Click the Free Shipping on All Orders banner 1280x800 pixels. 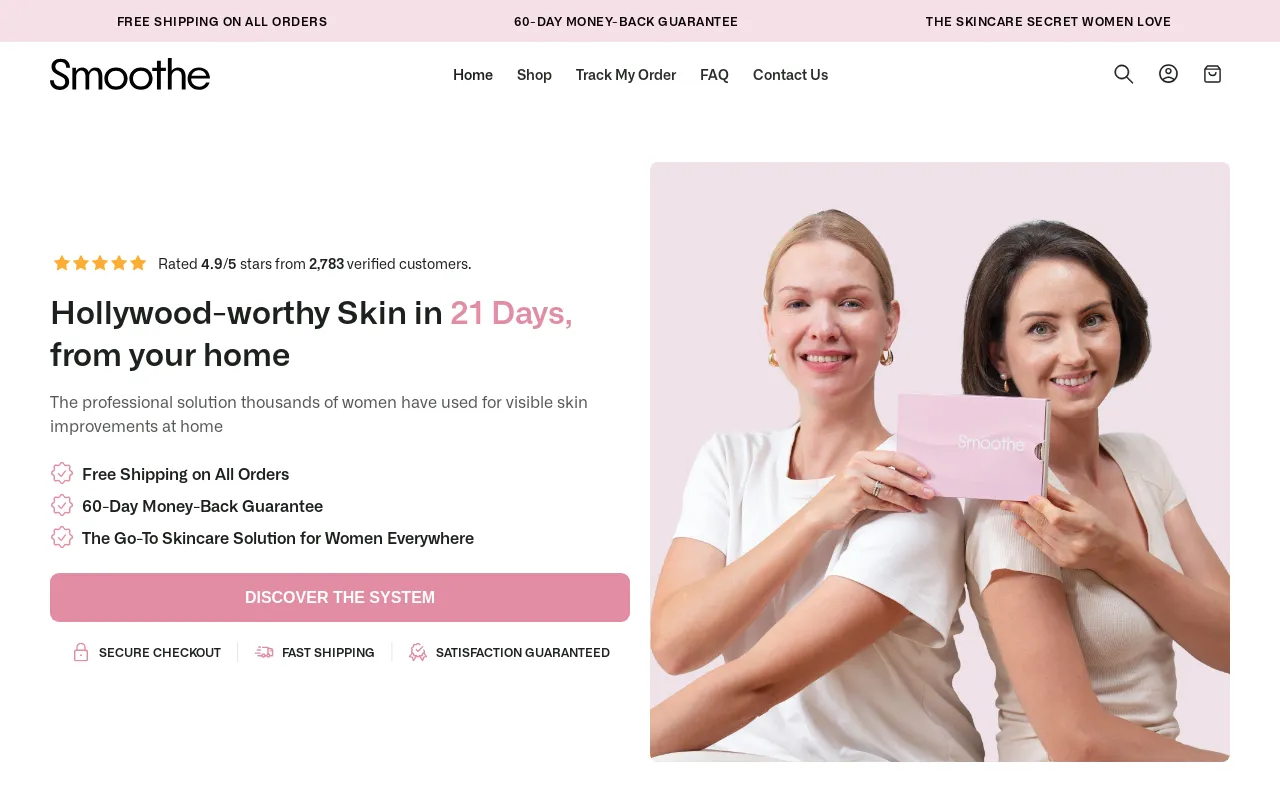click(222, 21)
